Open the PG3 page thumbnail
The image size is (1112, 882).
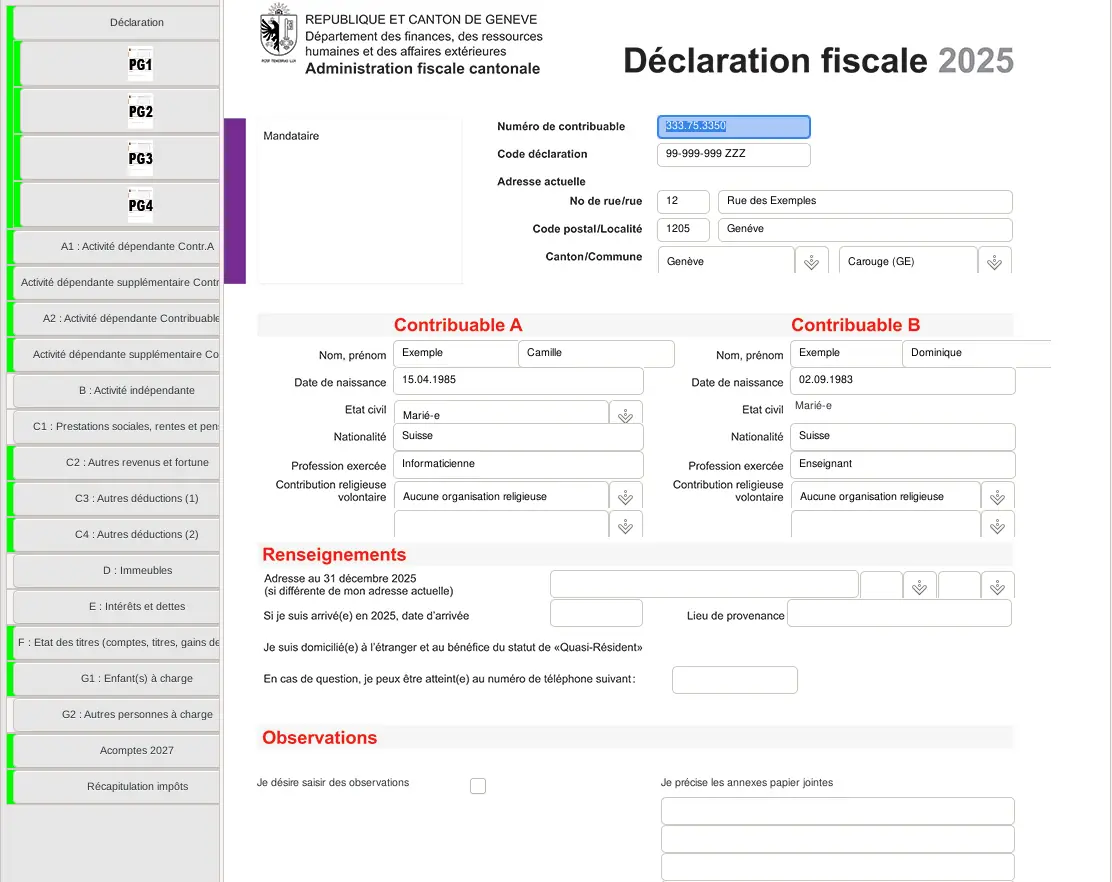[140, 158]
